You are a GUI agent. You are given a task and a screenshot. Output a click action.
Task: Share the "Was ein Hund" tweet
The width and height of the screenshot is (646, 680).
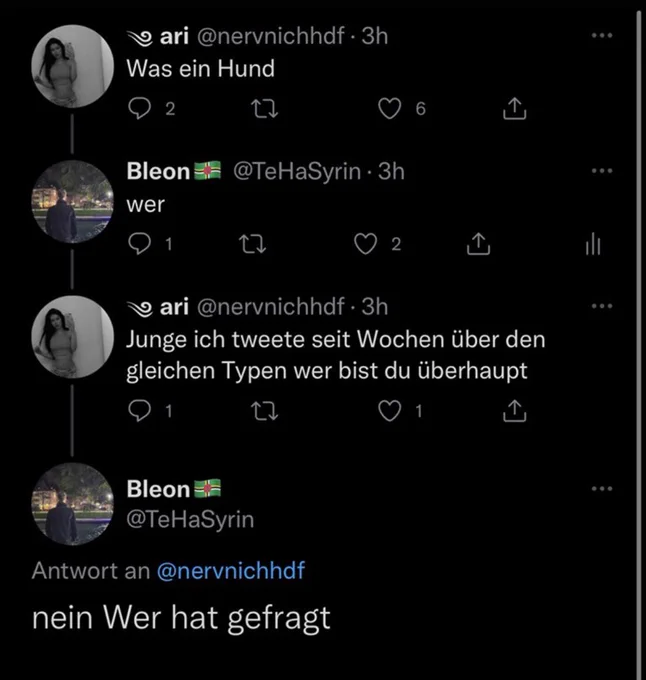click(x=514, y=108)
